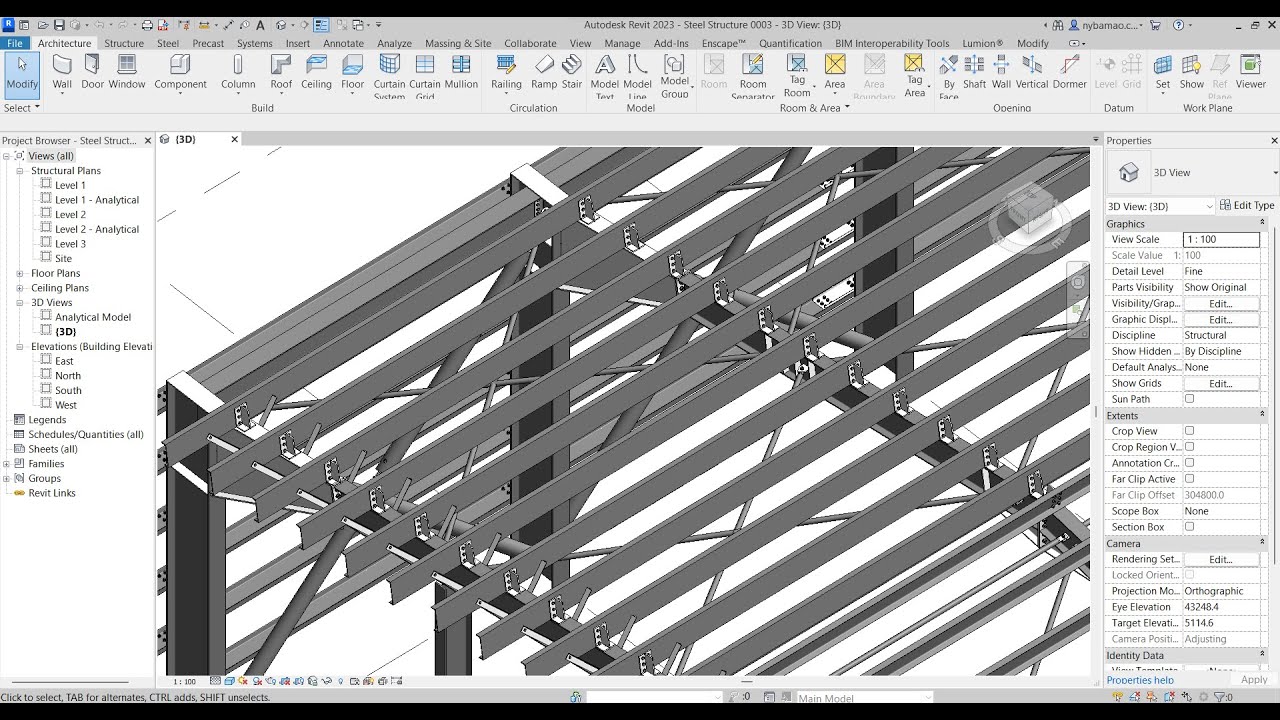Select the Dormer opening tool
Viewport: 1280px width, 720px height.
pyautogui.click(x=1070, y=73)
